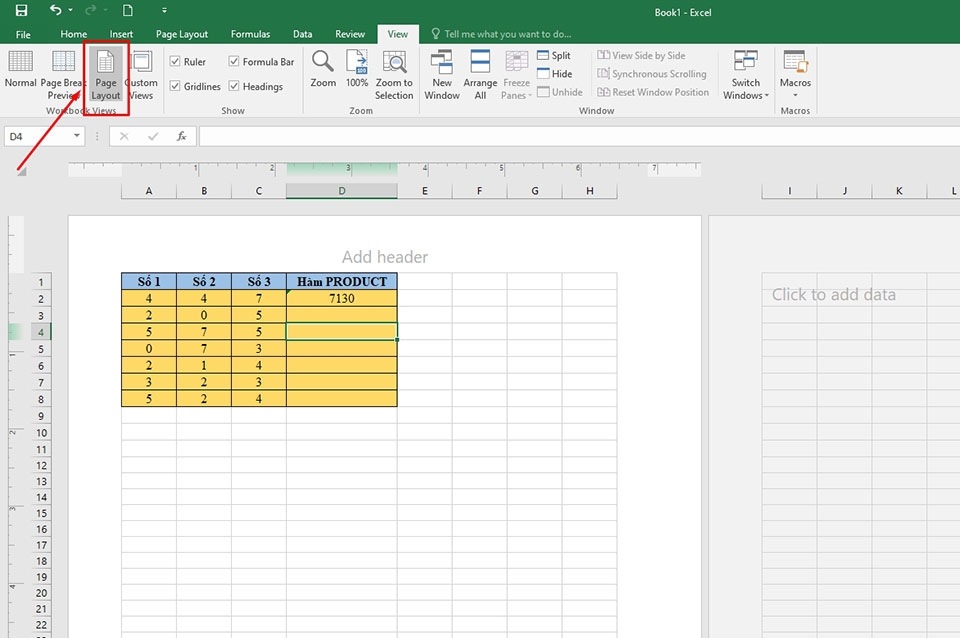Disable the Gridlines checkbox
The width and height of the screenshot is (960, 638).
tap(174, 86)
